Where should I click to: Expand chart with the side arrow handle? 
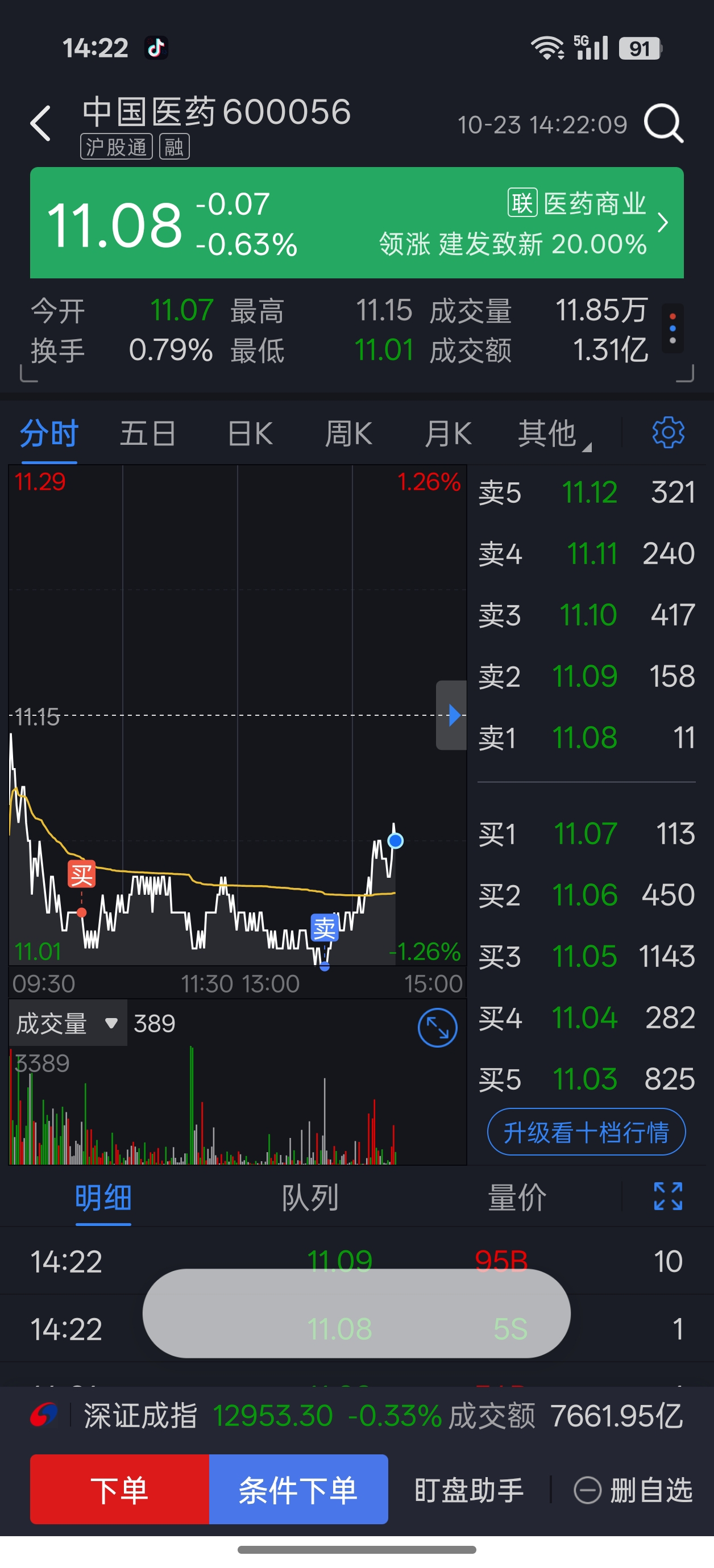(x=451, y=715)
